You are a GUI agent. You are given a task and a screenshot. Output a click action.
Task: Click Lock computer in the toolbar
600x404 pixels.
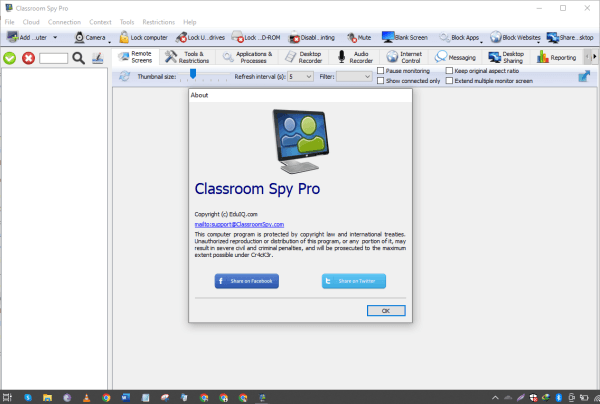pos(143,37)
